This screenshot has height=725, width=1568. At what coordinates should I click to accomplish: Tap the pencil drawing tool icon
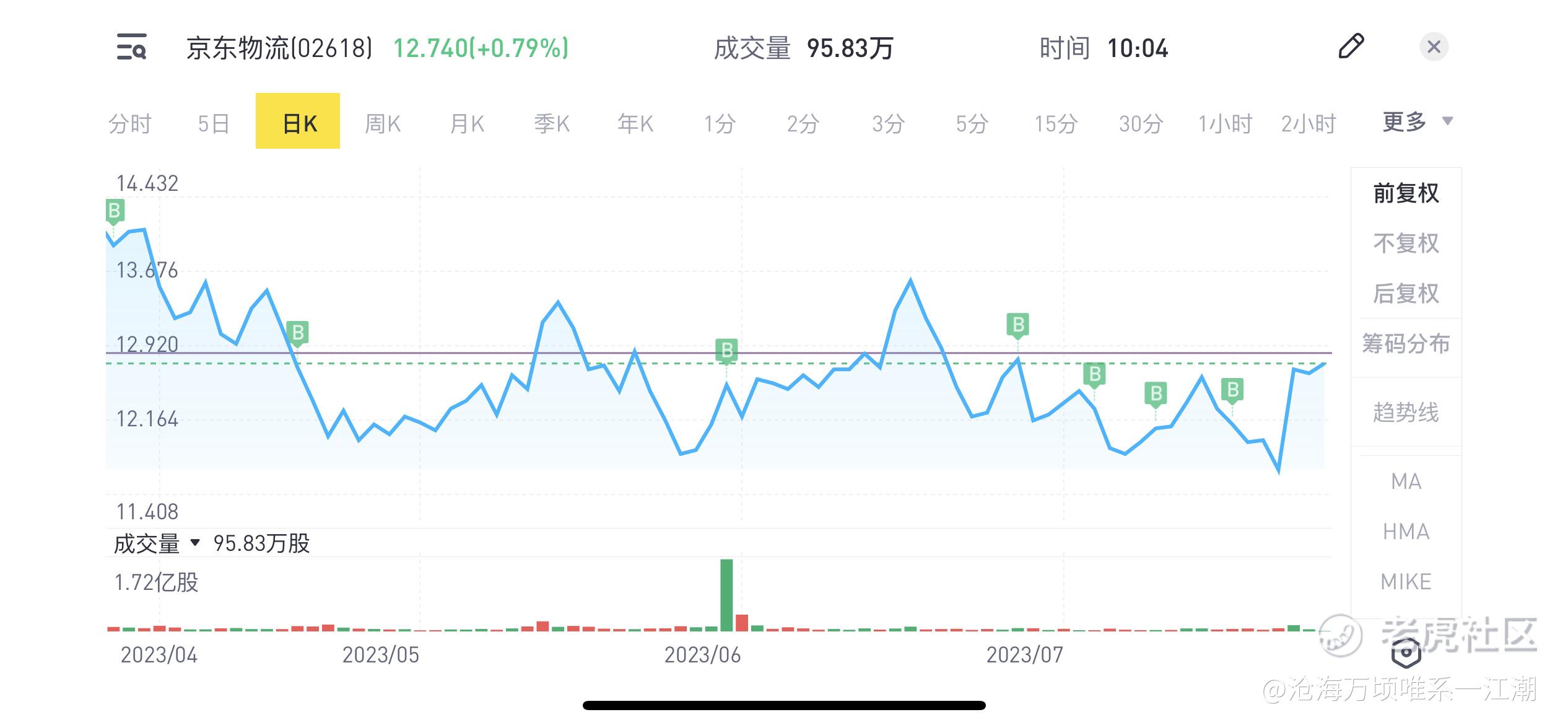[1351, 46]
